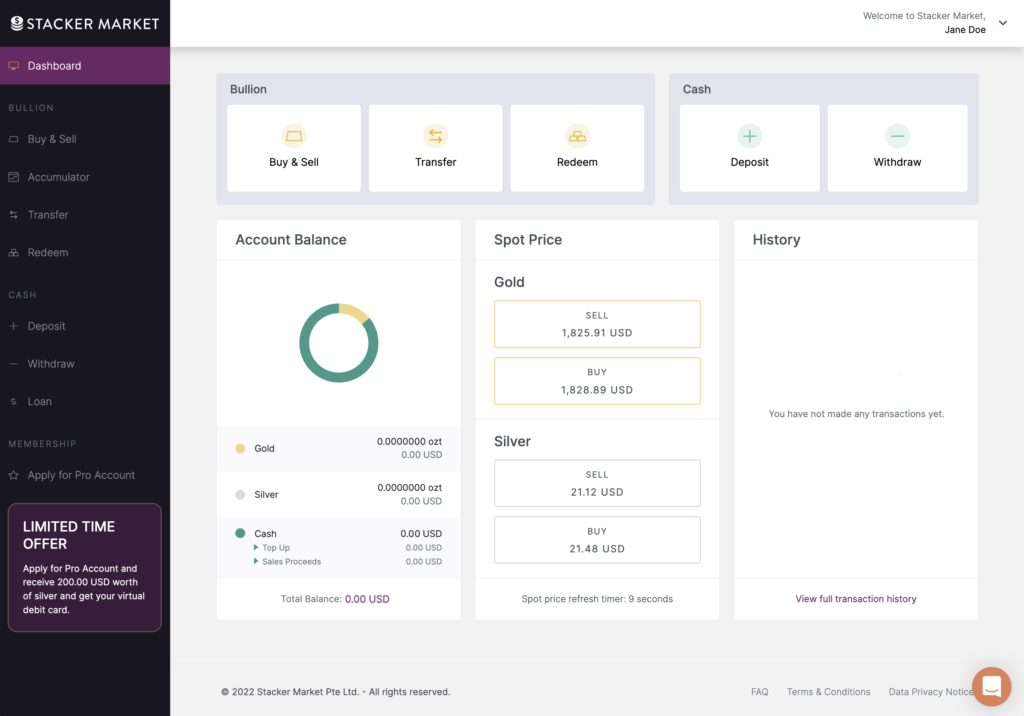Open Terms & Conditions footer link
The width and height of the screenshot is (1024, 716).
pos(828,692)
